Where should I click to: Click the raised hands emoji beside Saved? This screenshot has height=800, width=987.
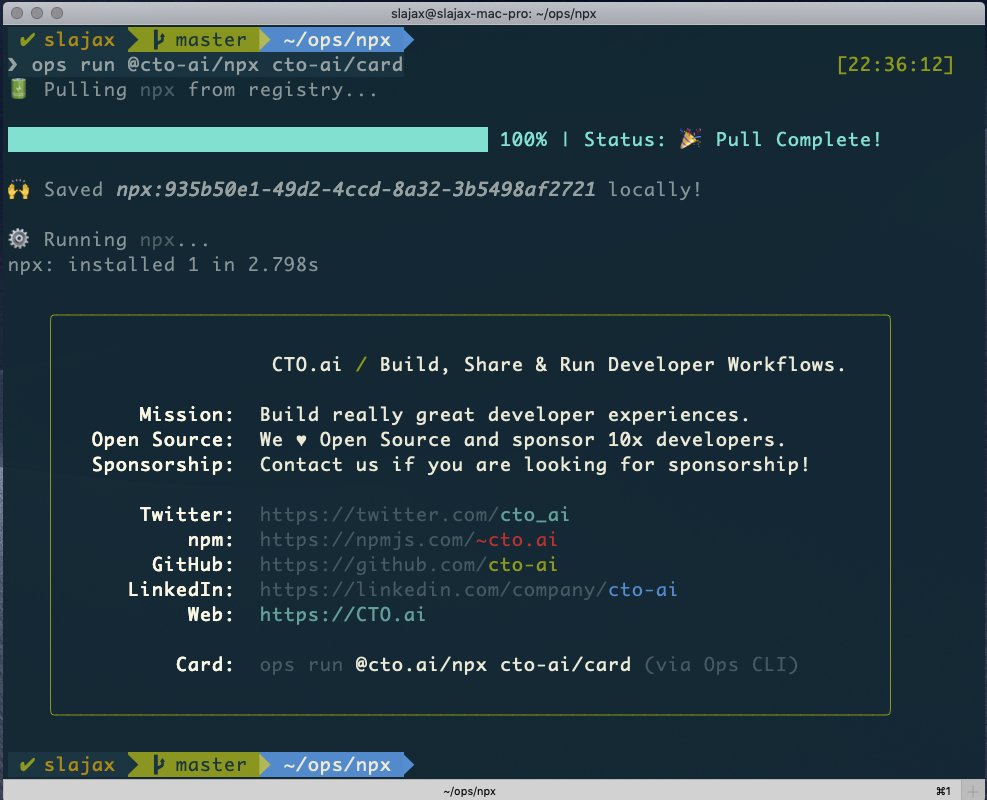point(18,189)
